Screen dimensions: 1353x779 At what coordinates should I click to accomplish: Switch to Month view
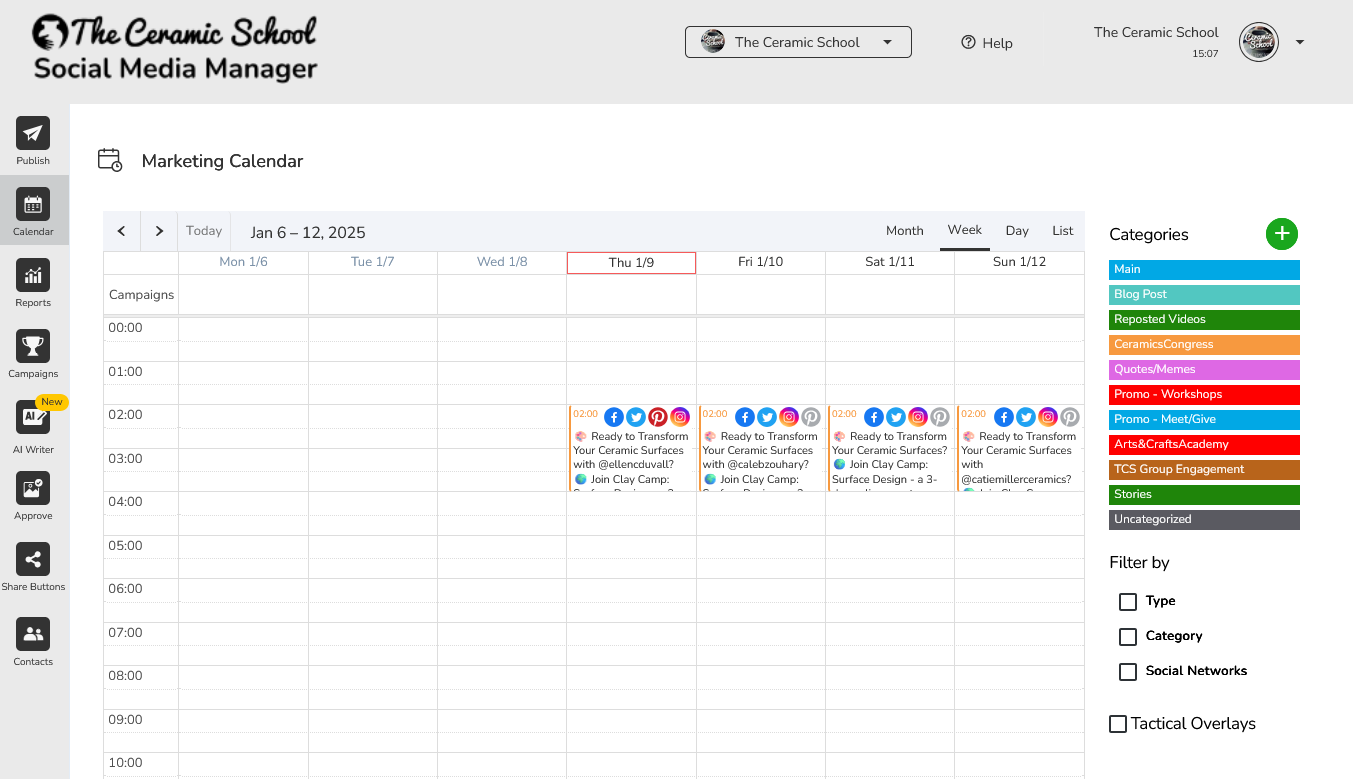[x=905, y=231]
